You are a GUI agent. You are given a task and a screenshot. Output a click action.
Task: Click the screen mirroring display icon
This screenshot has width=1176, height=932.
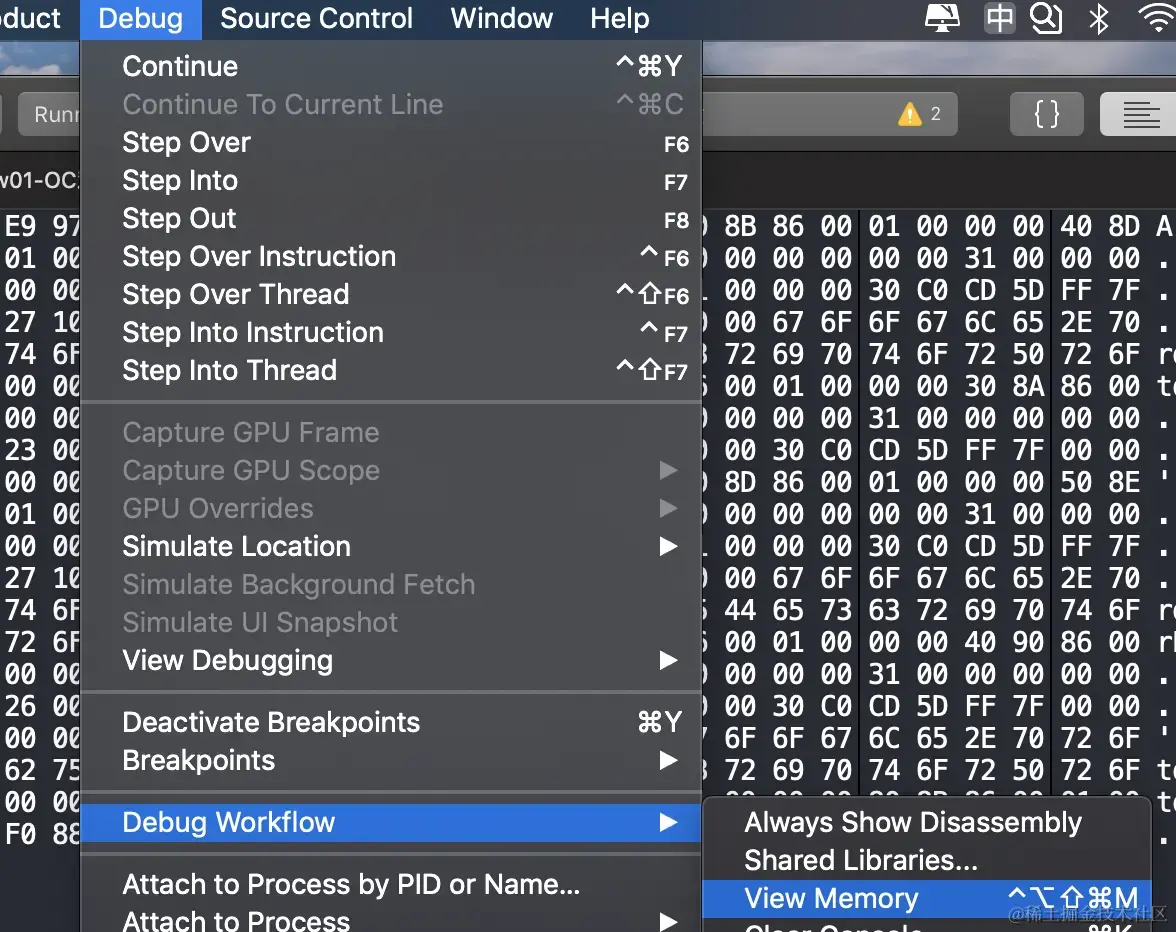pos(941,18)
